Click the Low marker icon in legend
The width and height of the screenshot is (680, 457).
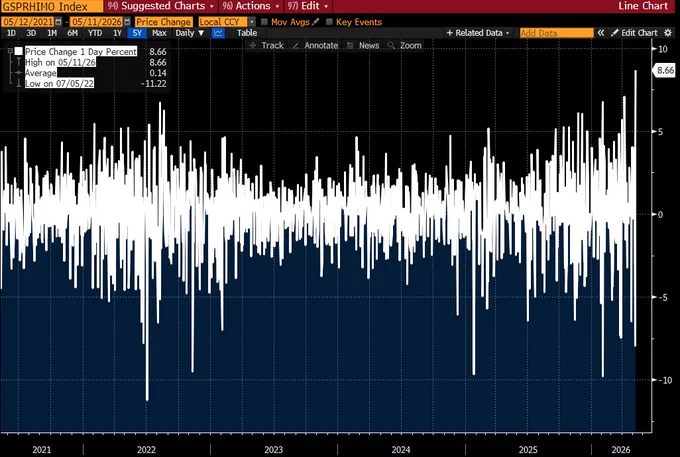[19, 83]
